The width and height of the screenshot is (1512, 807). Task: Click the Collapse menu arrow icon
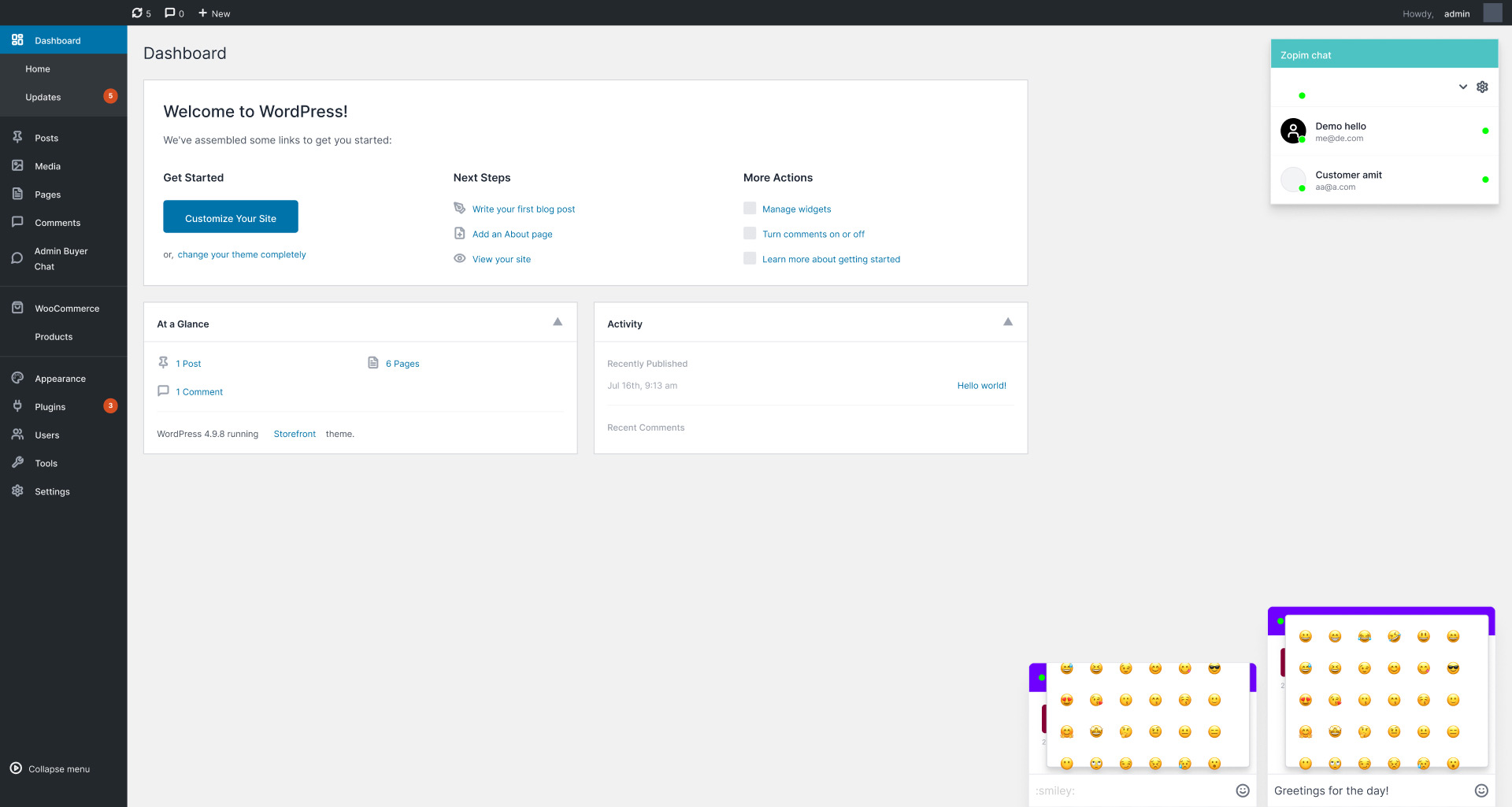[17, 768]
